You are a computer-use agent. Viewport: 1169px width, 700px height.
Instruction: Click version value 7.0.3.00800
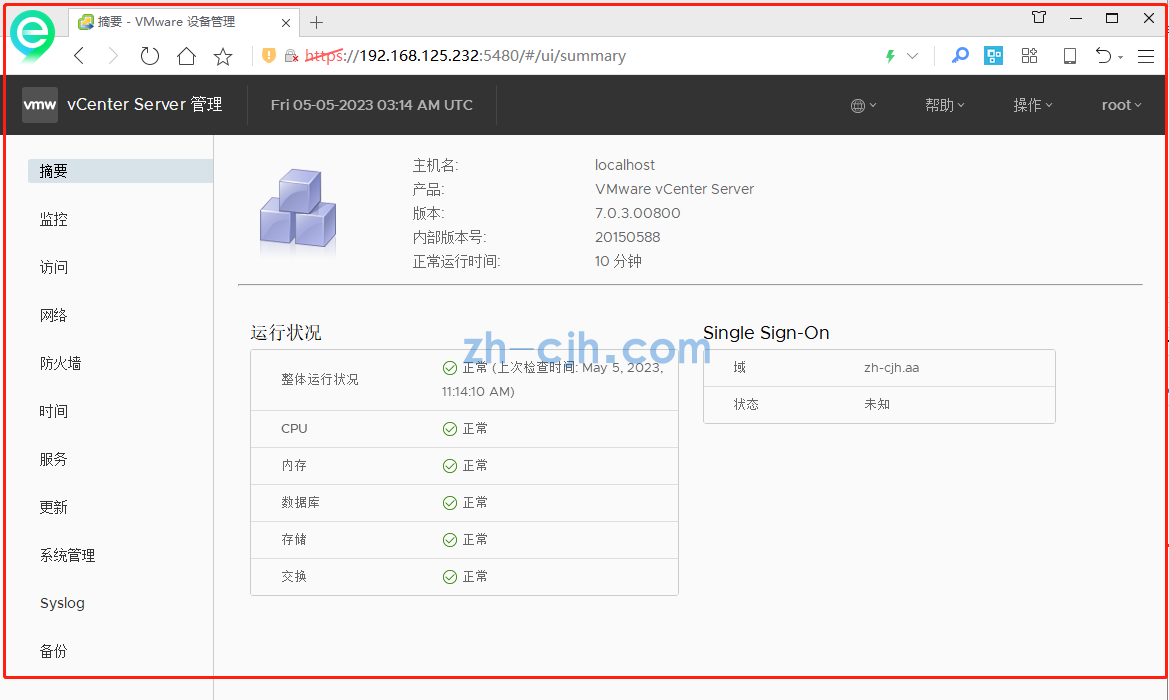pyautogui.click(x=637, y=213)
